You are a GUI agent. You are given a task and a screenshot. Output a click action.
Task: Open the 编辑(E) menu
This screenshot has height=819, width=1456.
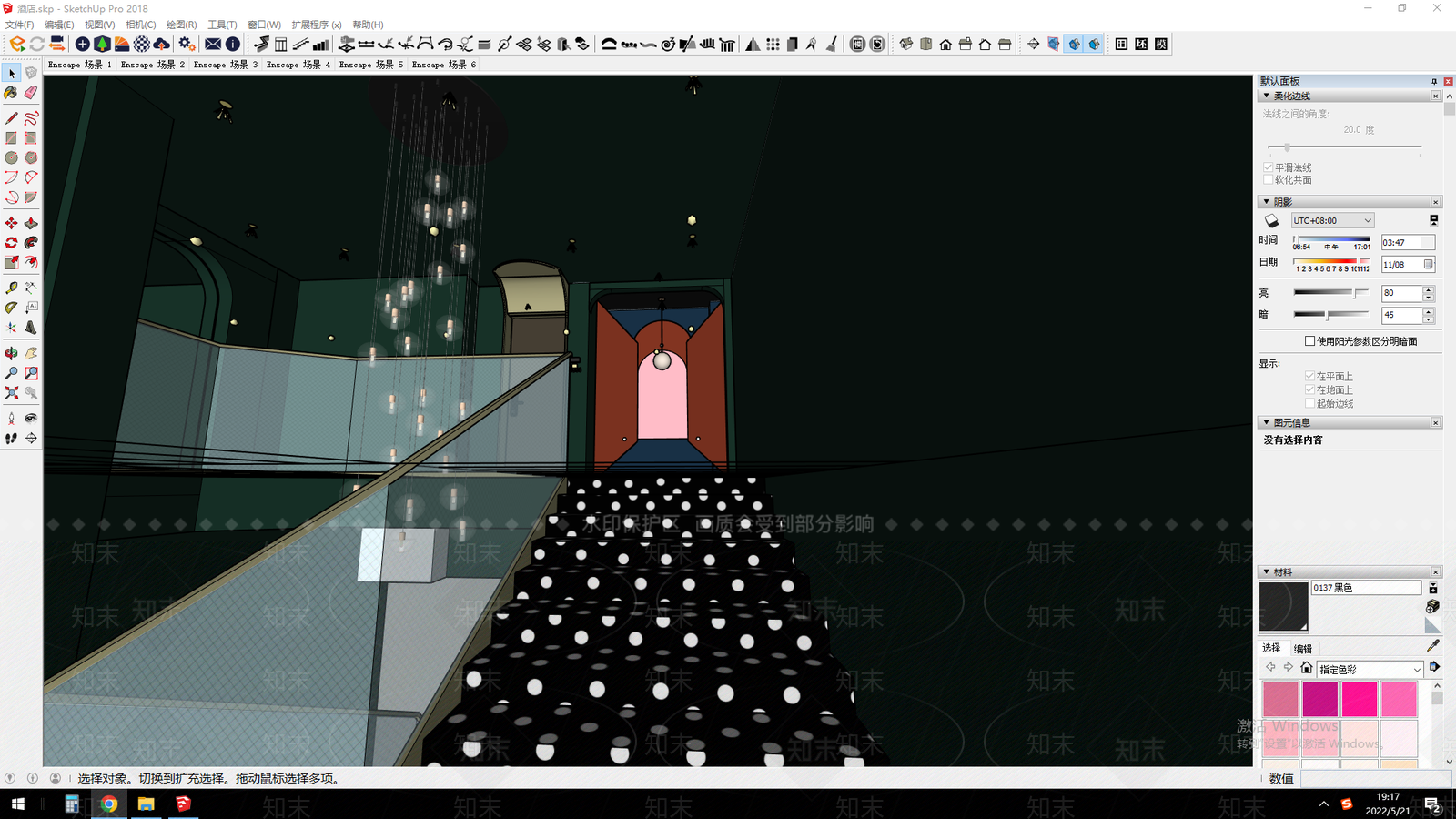click(59, 25)
